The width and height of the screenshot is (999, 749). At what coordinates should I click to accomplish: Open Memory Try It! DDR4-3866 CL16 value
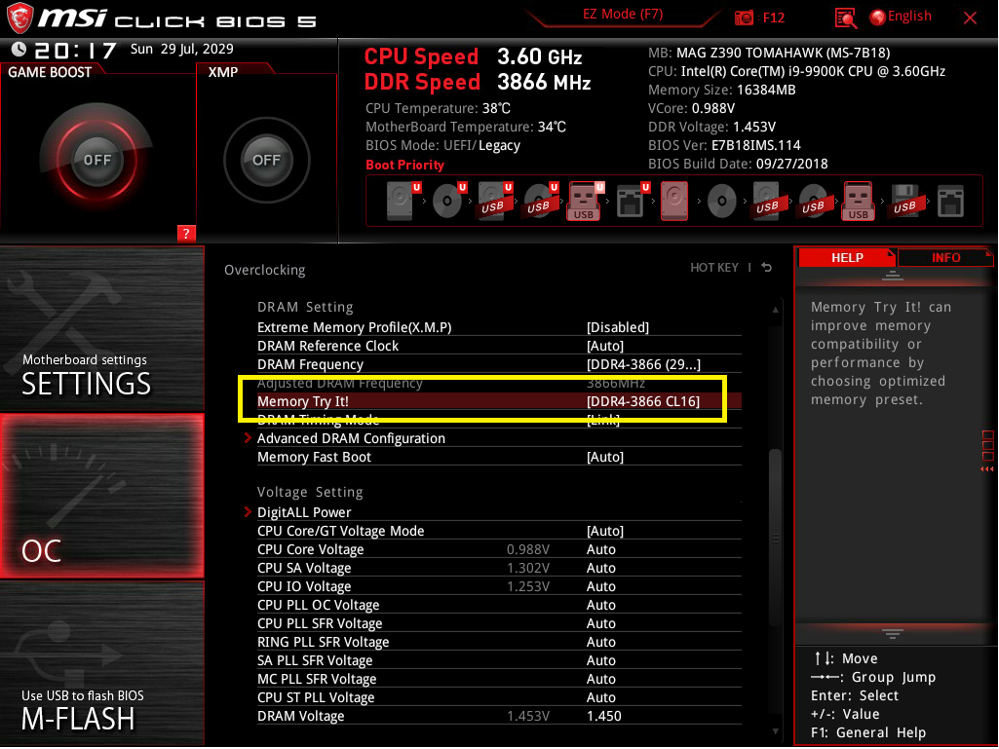click(643, 401)
